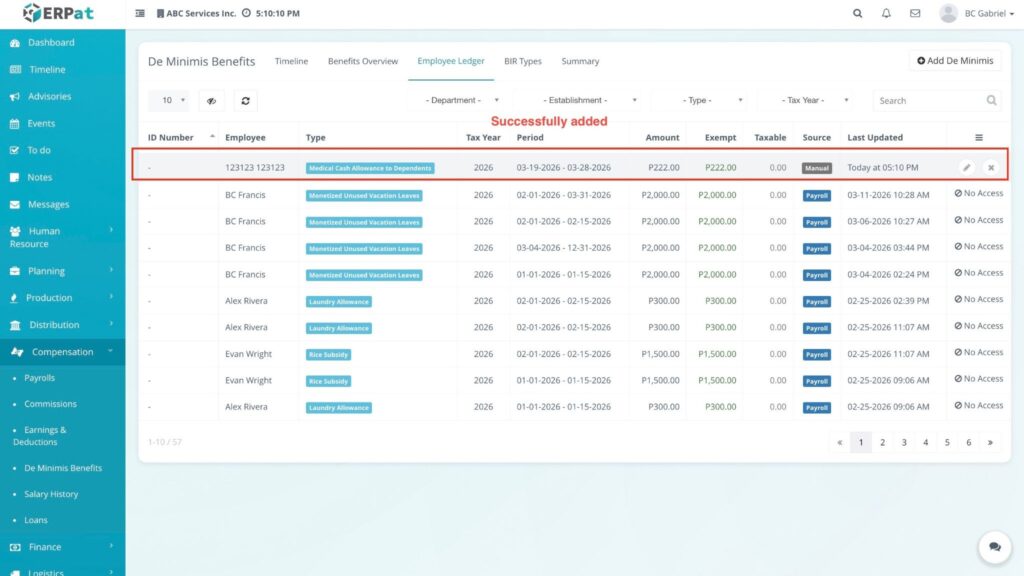Open the mail envelope icon
1024x576 pixels.
(914, 14)
